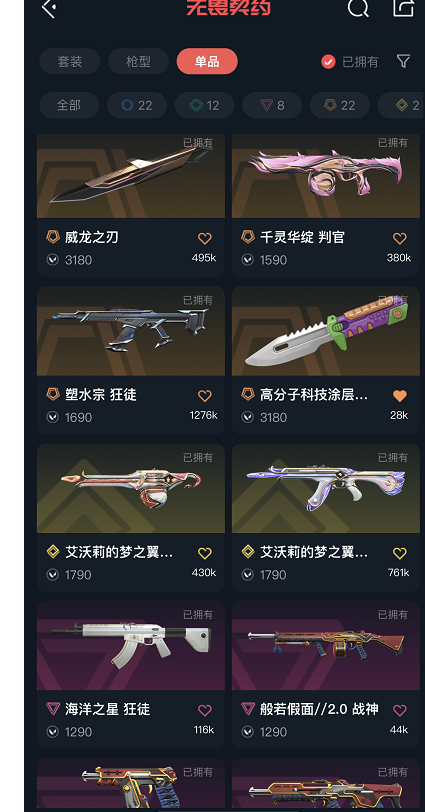This screenshot has width=425, height=812.
Task: Open the filter funnel icon
Action: [403, 61]
